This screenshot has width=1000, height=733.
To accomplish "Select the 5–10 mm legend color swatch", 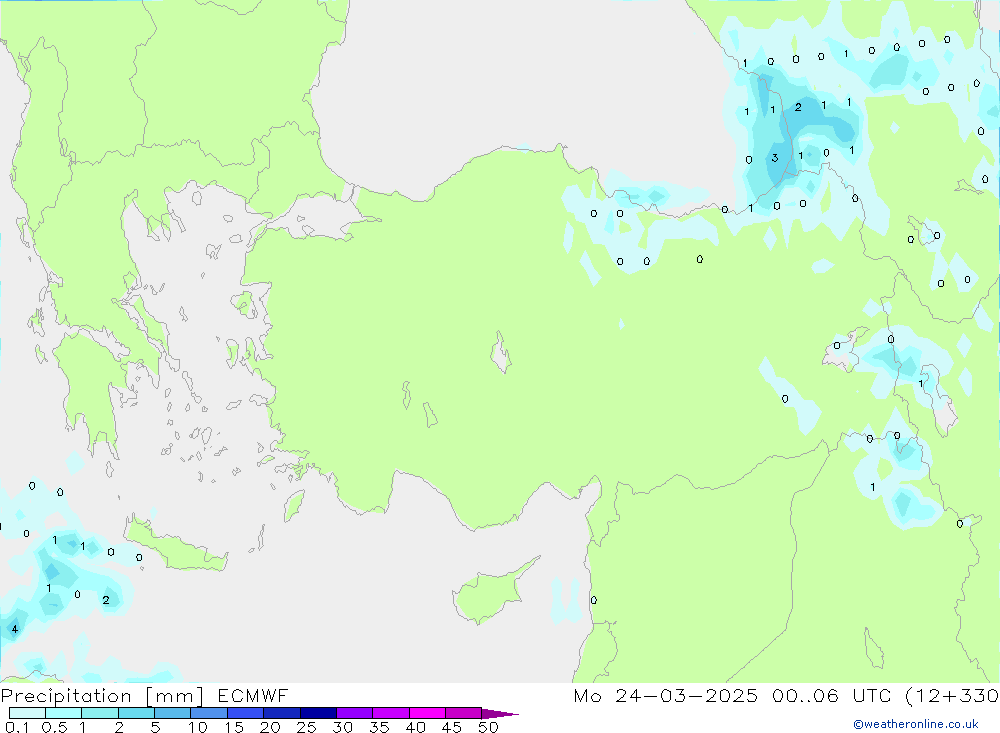I will click(173, 713).
